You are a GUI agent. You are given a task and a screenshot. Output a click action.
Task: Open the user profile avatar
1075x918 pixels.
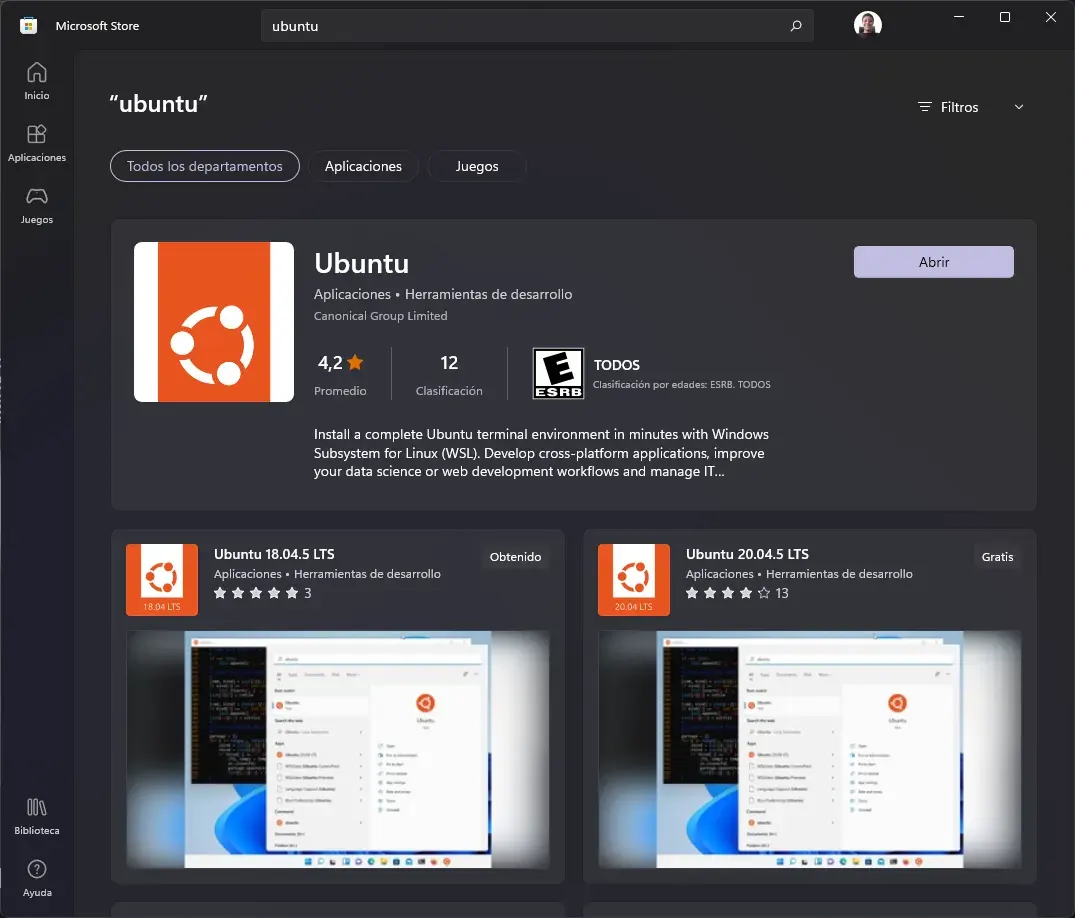tap(867, 25)
